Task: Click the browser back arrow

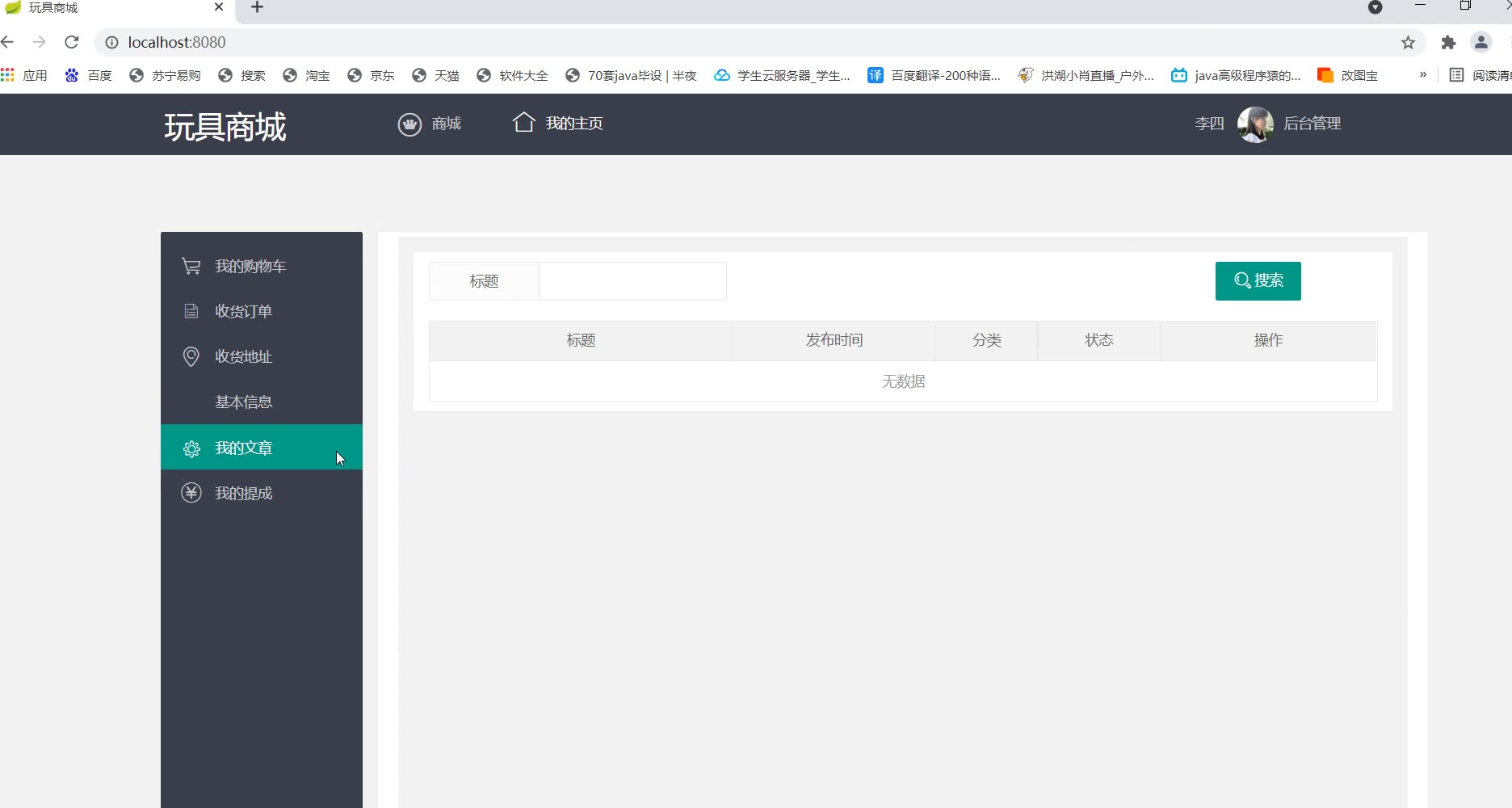Action: click(8, 42)
